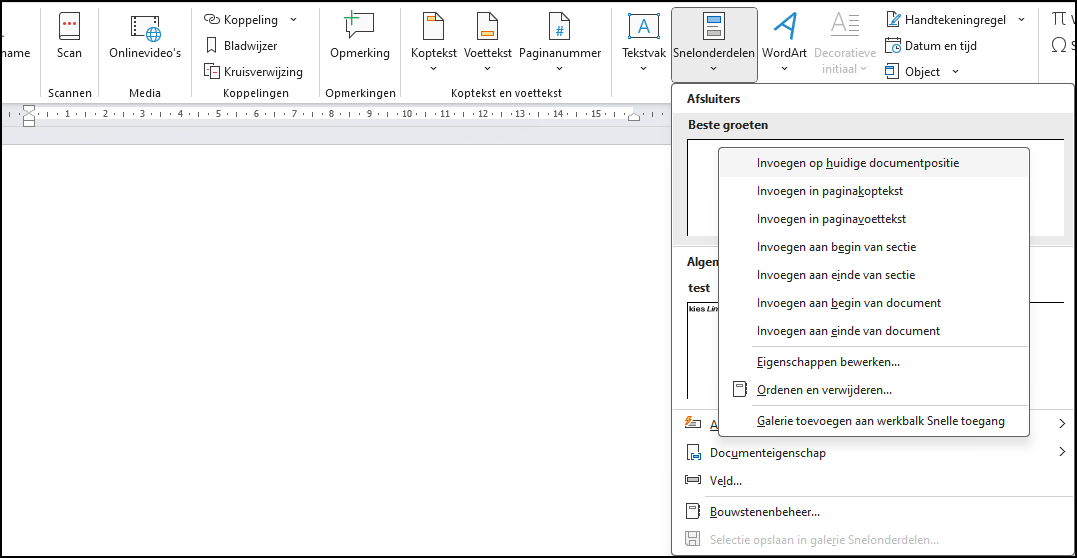Click the Ordenen en verwijderen icon
The image size is (1077, 558).
[738, 390]
